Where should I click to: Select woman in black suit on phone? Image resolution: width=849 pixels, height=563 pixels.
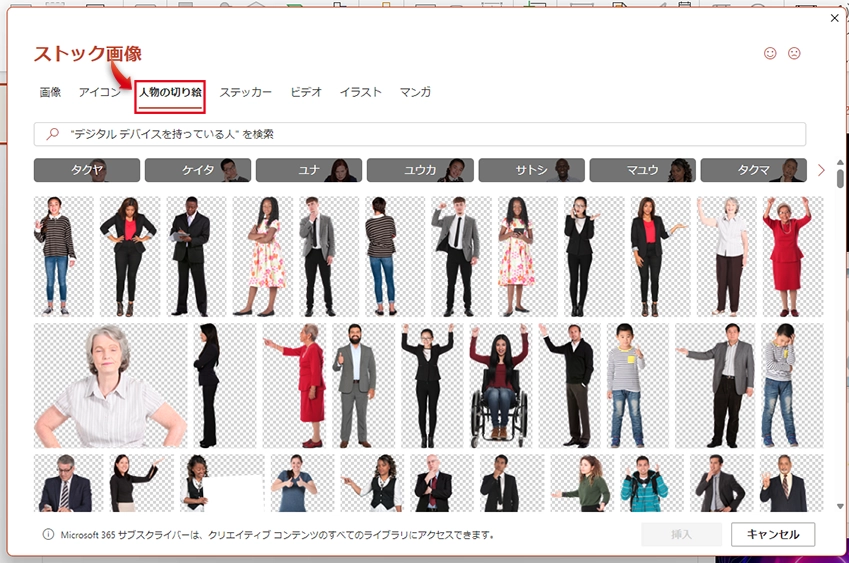click(594, 256)
